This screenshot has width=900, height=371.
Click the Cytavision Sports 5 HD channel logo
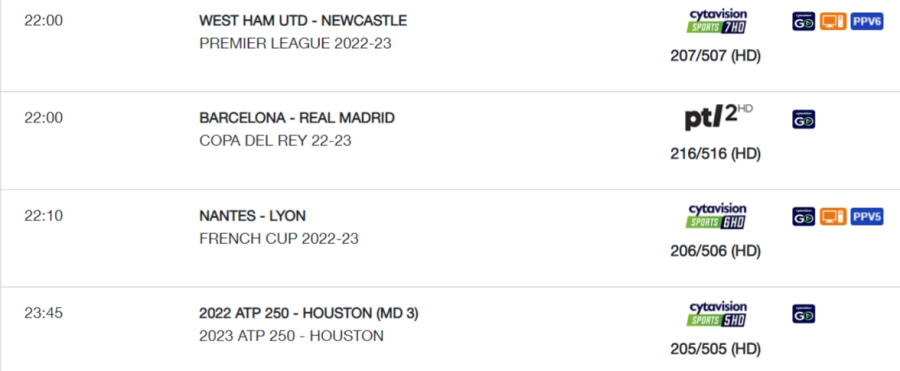(716, 314)
